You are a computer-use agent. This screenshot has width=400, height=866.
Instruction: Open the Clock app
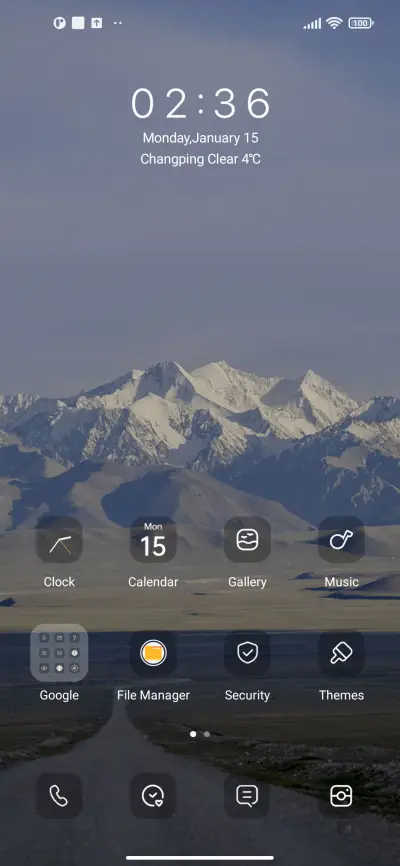pyautogui.click(x=59, y=540)
